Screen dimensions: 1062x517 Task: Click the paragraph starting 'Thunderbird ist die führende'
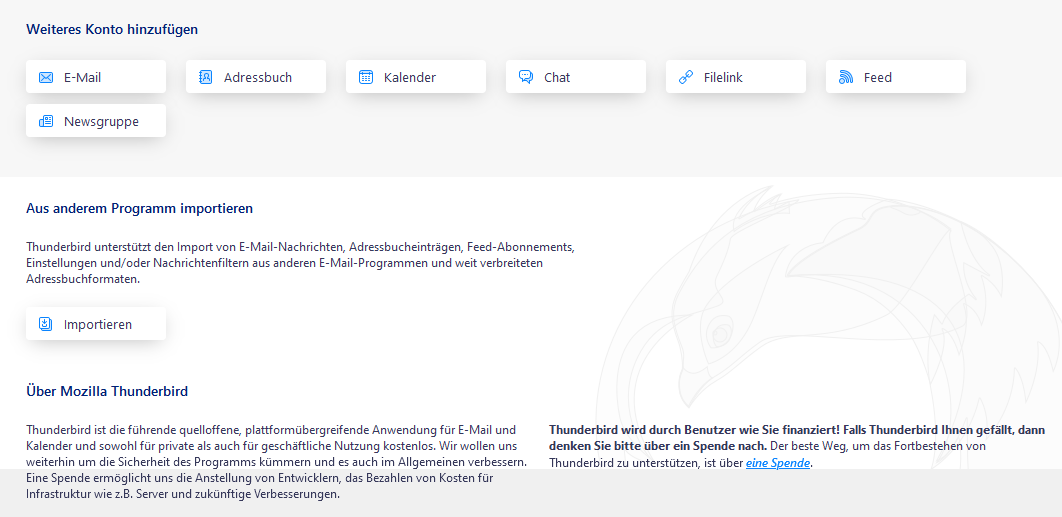coord(277,462)
